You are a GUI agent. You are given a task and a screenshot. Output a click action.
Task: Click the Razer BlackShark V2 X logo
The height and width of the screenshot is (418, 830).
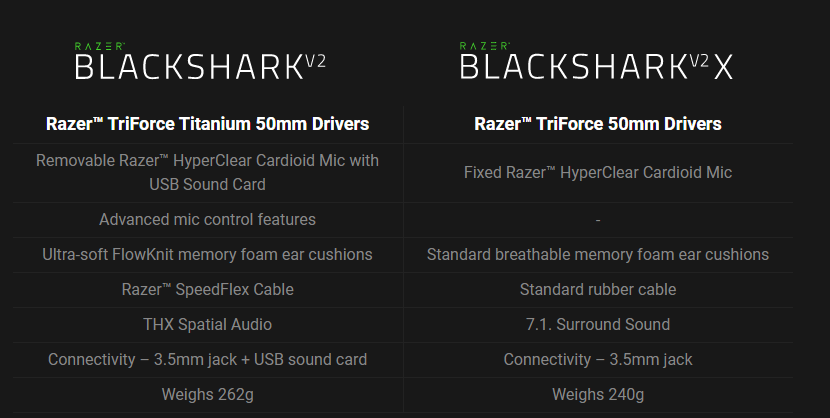tap(597, 61)
